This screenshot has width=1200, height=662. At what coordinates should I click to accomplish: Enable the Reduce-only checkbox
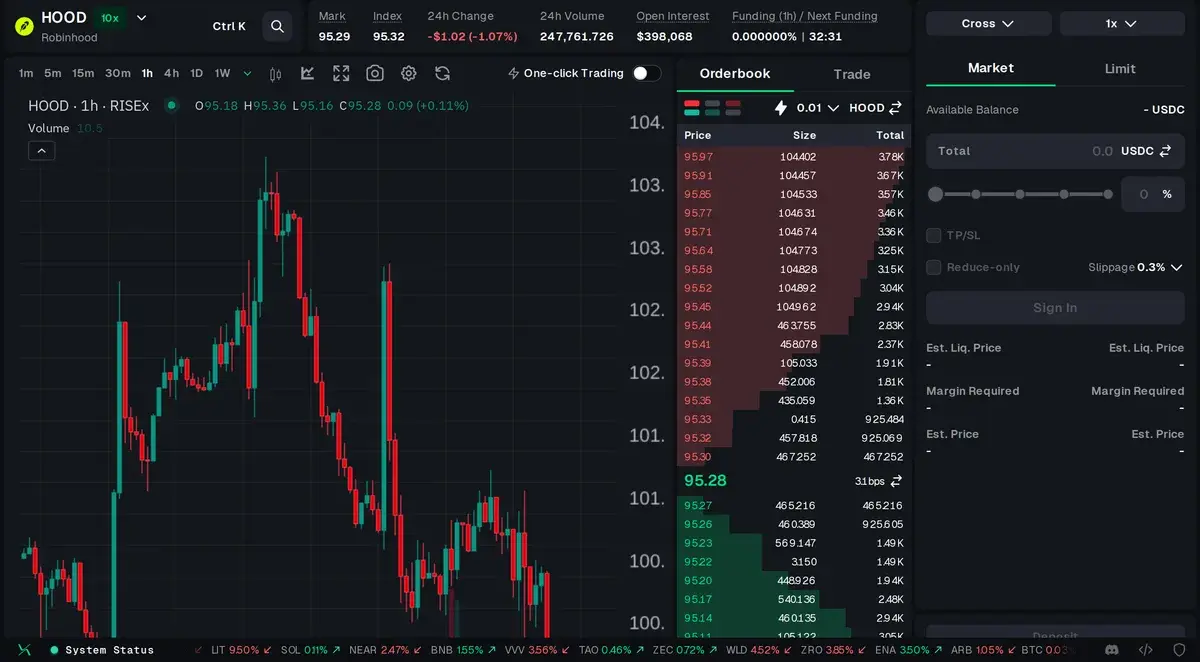pyautogui.click(x=933, y=267)
